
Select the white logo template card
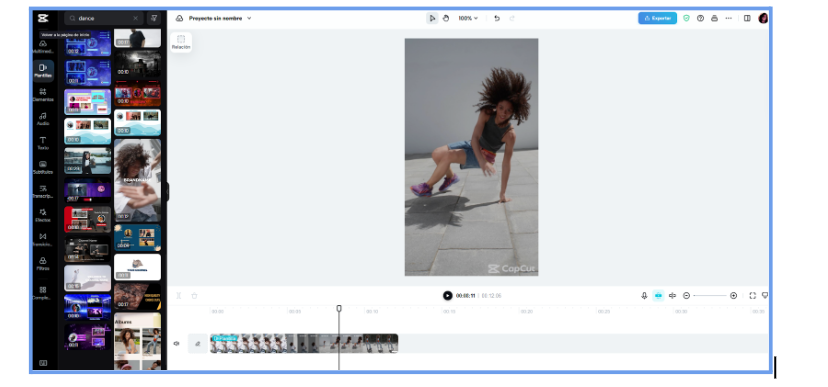[x=137, y=267]
